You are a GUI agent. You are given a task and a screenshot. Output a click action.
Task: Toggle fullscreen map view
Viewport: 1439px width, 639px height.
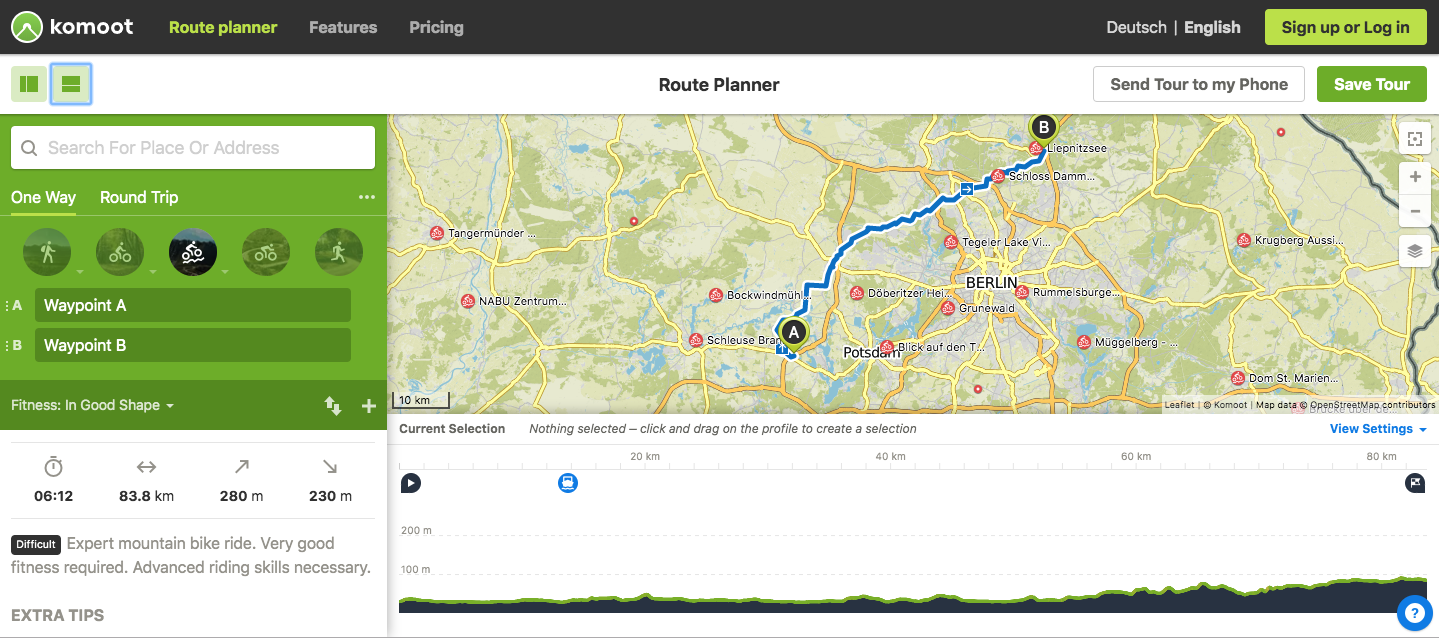pos(1414,139)
